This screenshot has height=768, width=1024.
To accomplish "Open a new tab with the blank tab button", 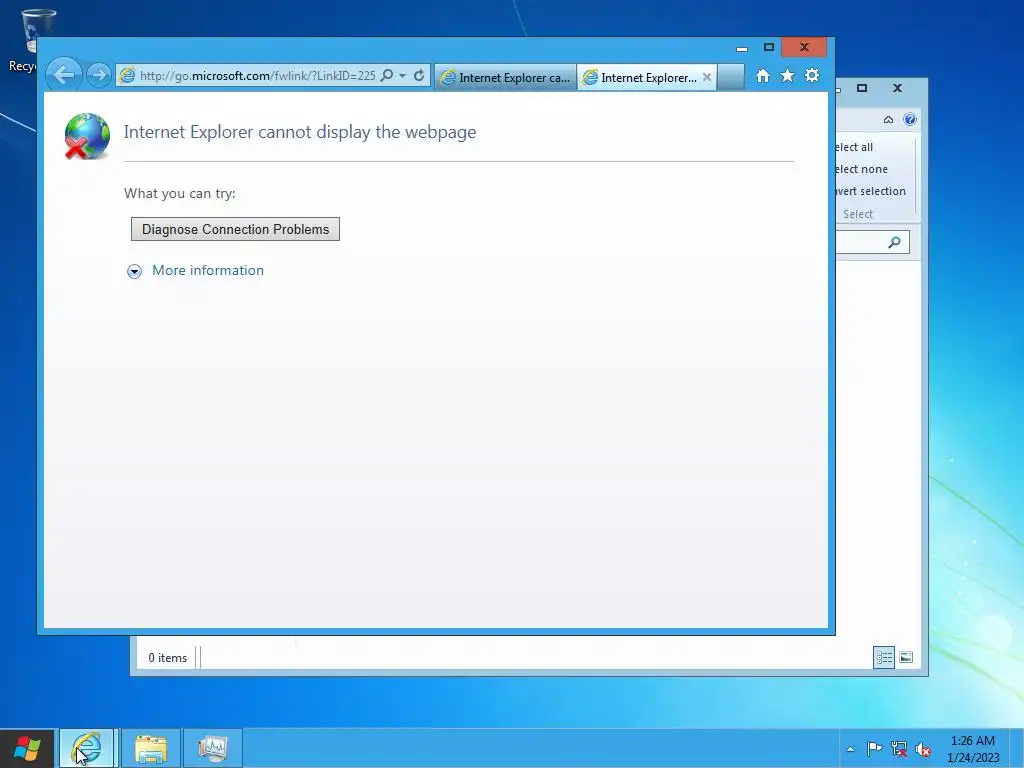I will point(731,77).
